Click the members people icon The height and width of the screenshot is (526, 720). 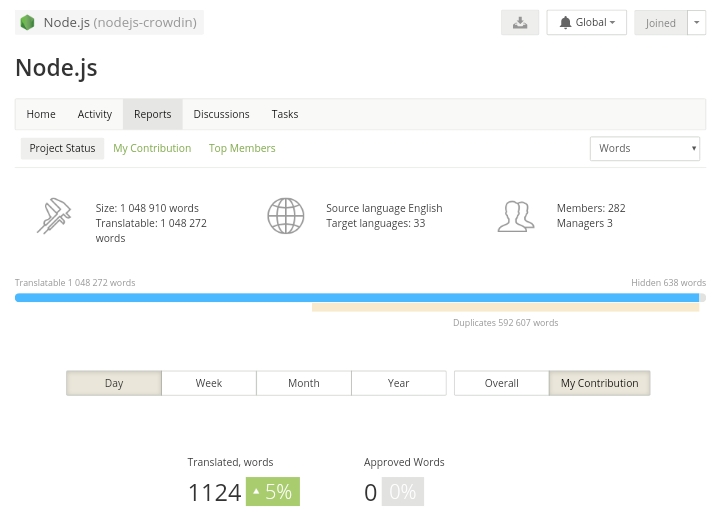coord(516,216)
